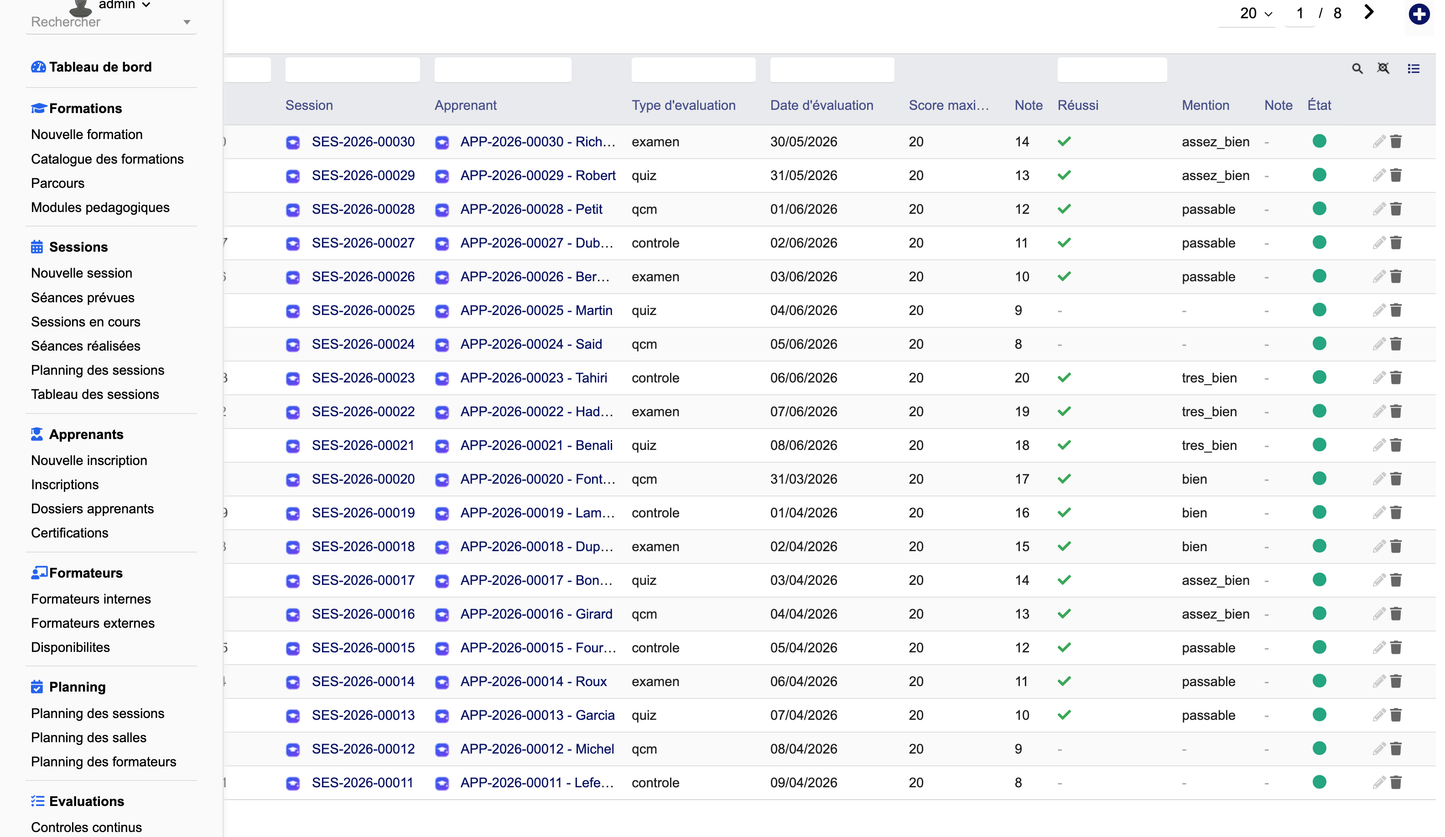Toggle the Réussi checkmark for SES-2026-00017

(1064, 580)
